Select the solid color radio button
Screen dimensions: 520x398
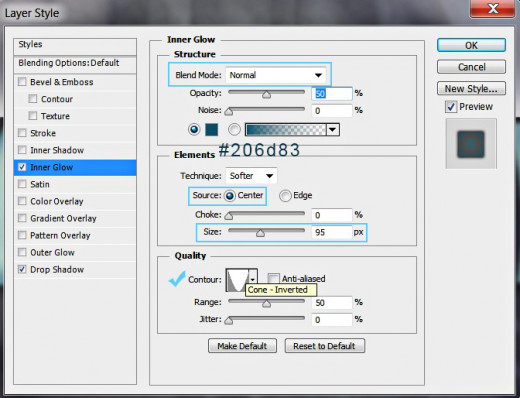pyautogui.click(x=194, y=129)
